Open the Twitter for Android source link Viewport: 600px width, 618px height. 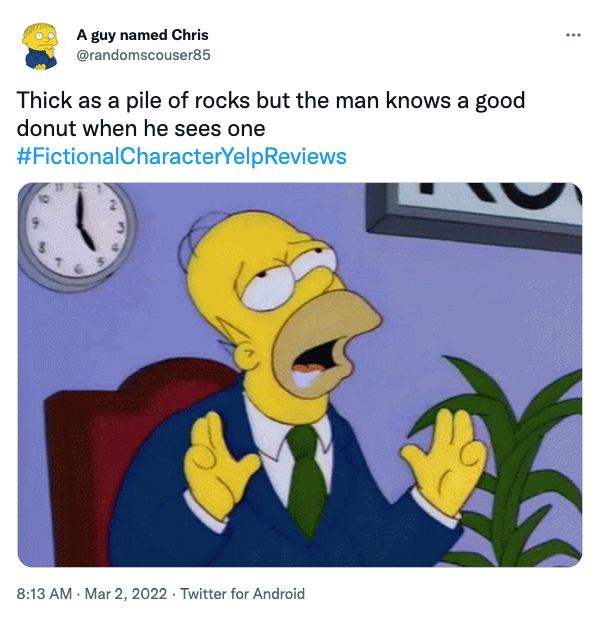coord(241,594)
